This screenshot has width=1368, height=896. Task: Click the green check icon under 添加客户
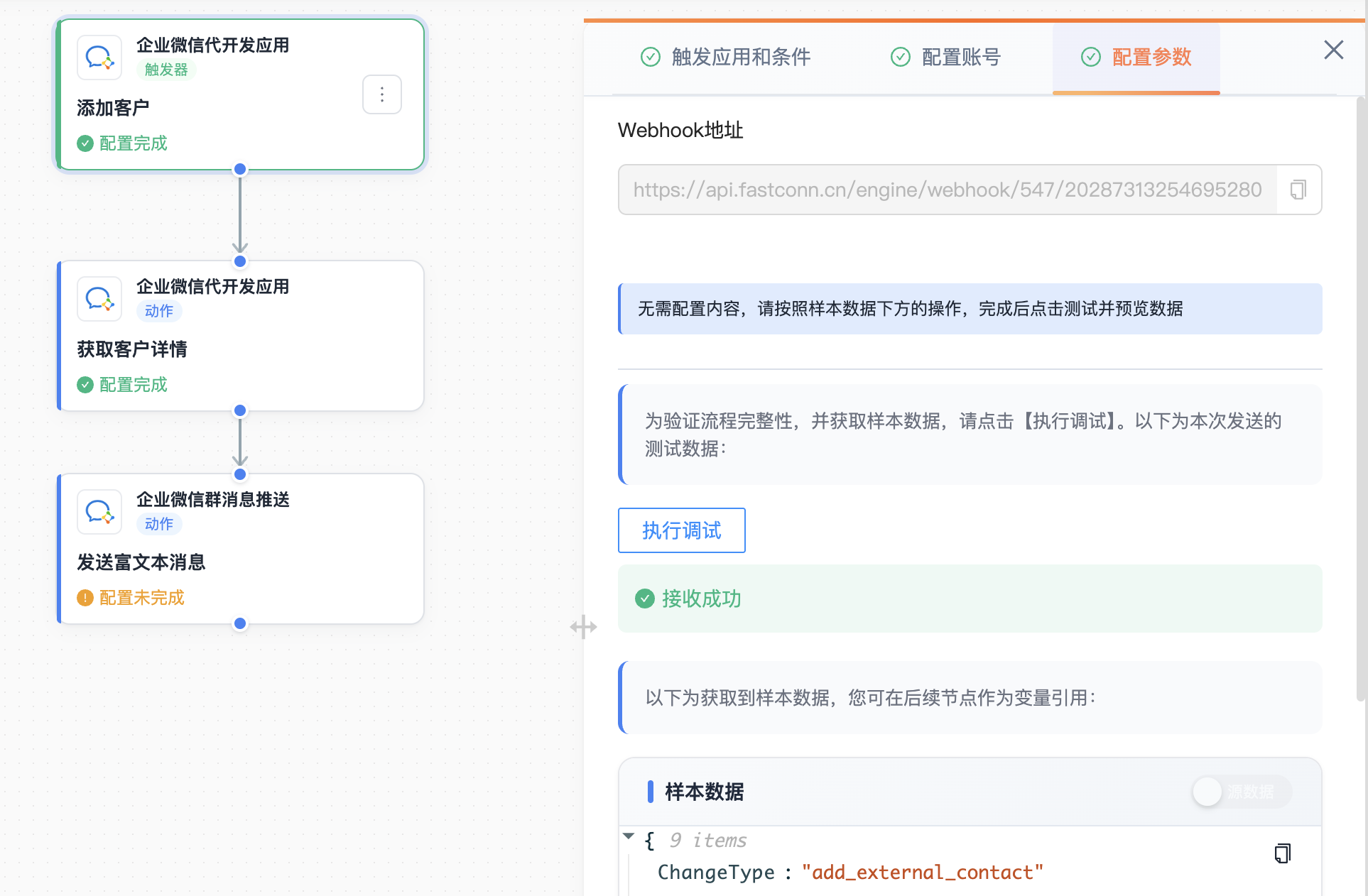coord(85,143)
